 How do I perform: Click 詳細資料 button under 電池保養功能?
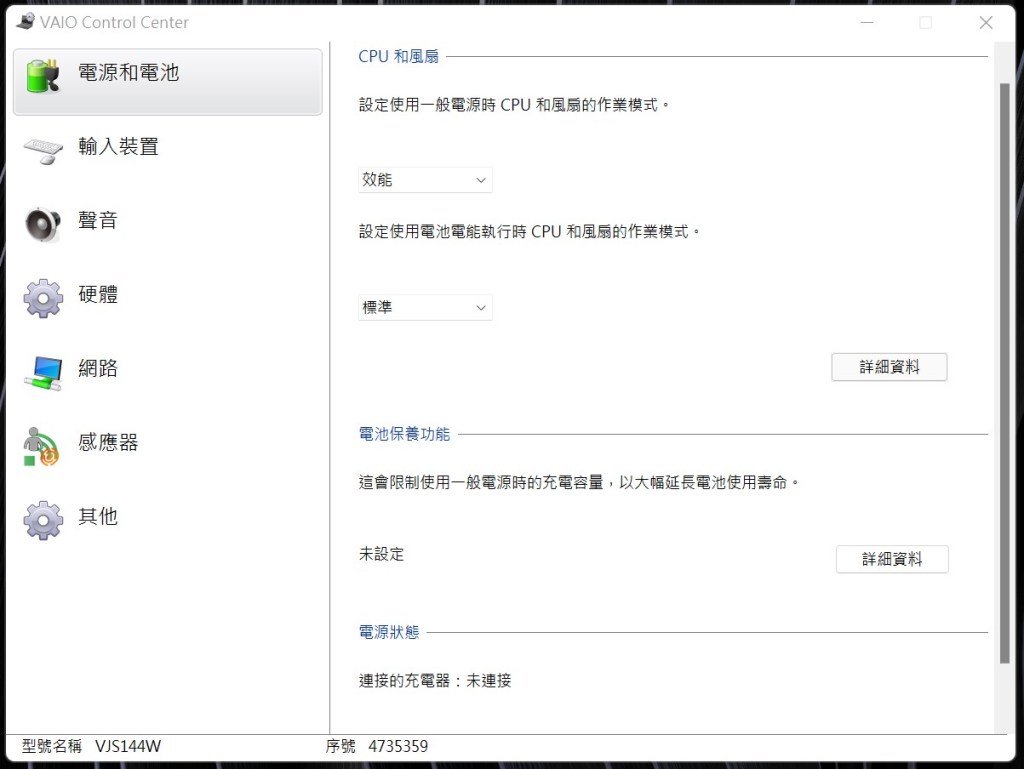[891, 559]
